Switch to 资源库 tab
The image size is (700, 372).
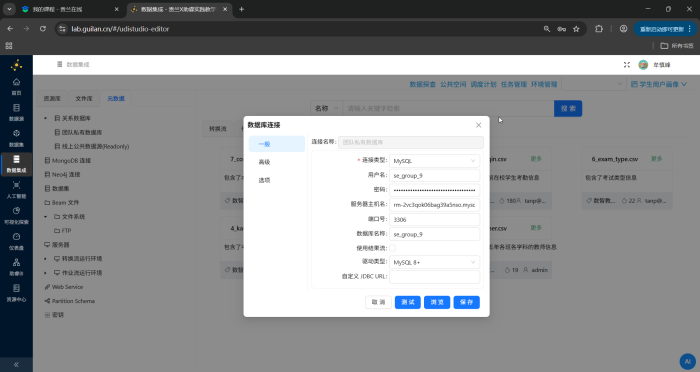coord(52,98)
